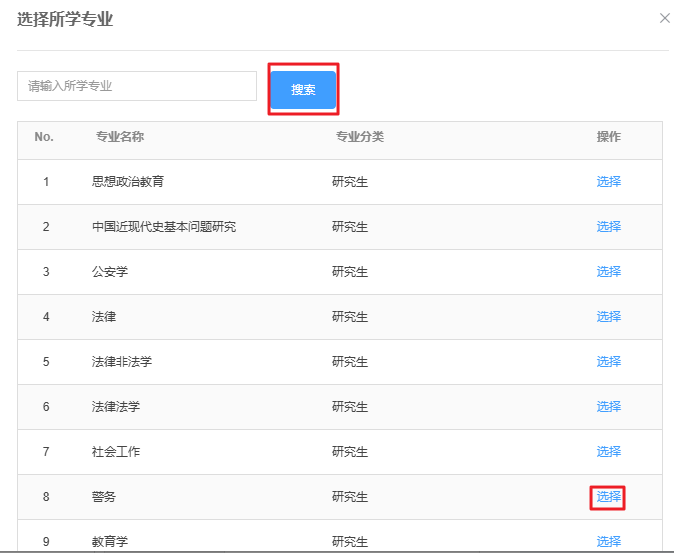Click 研究生 in the 社会工作 row
The width and height of the screenshot is (674, 553).
click(x=350, y=452)
